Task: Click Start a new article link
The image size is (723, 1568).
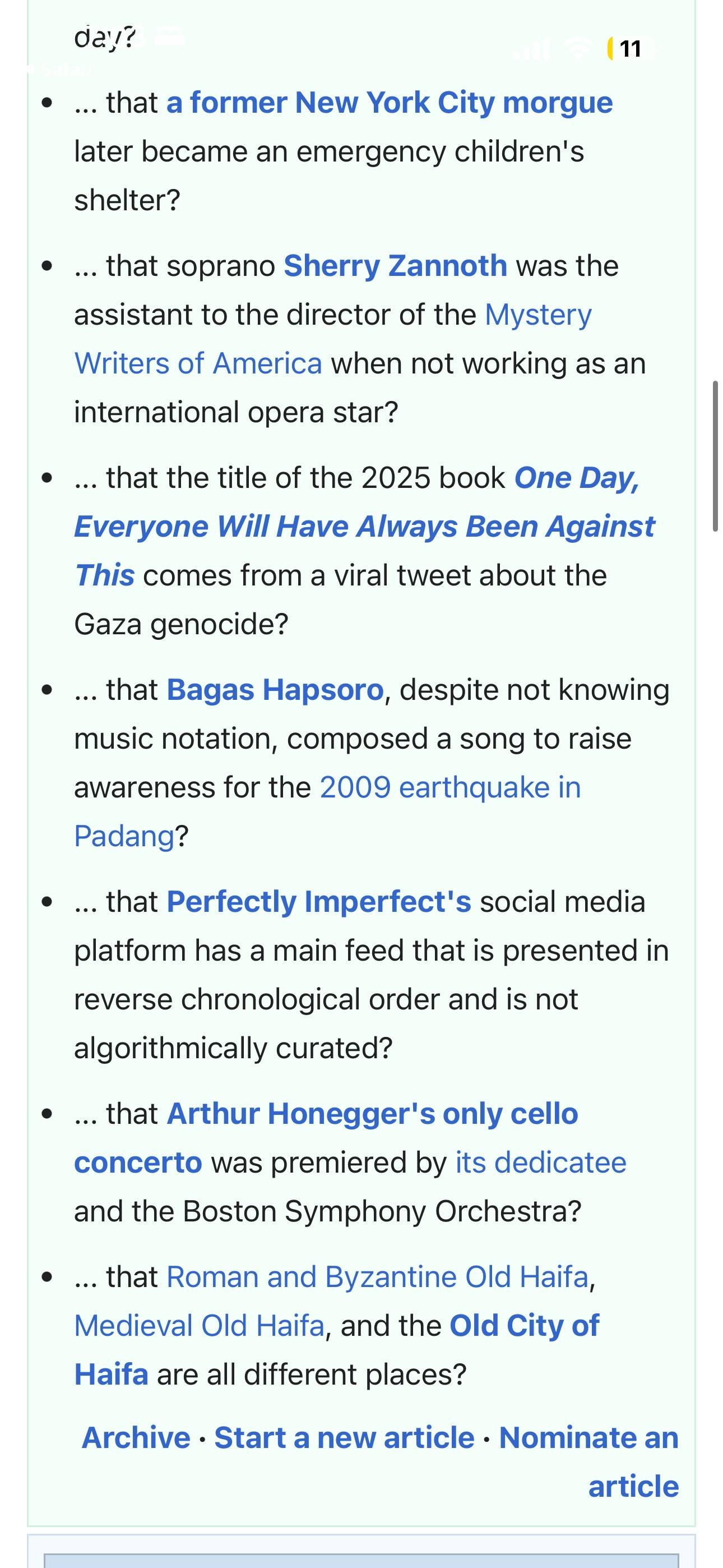Action: coord(345,1437)
